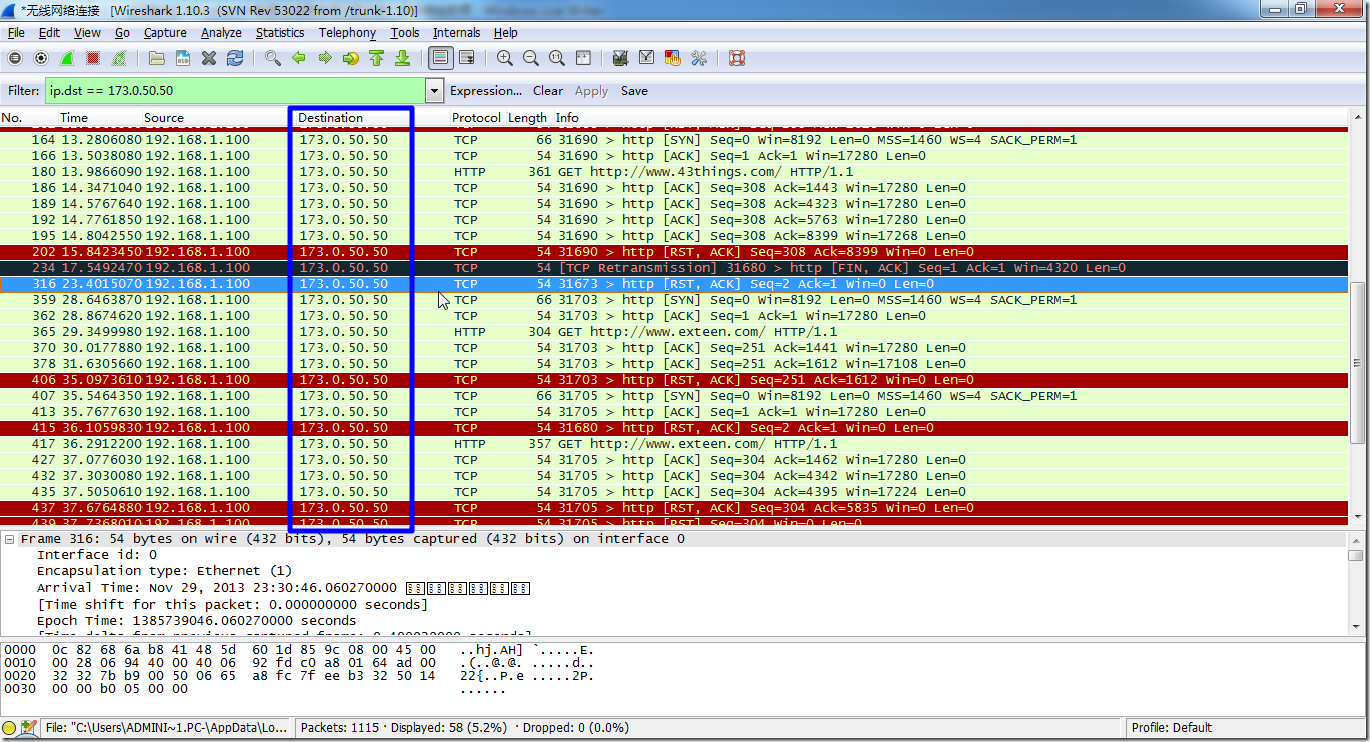Open preferences with tools icon
1370x742 pixels.
(698, 59)
